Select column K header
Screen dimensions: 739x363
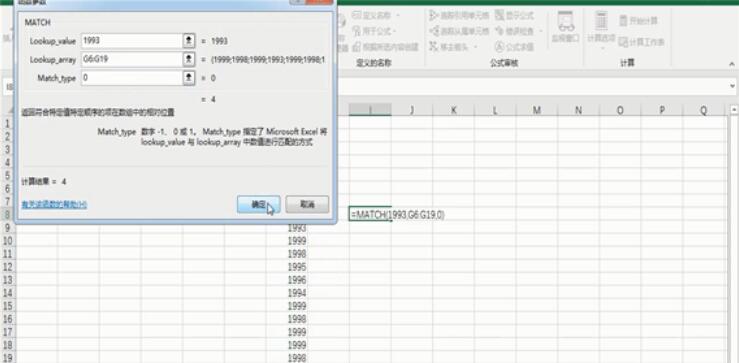point(453,110)
